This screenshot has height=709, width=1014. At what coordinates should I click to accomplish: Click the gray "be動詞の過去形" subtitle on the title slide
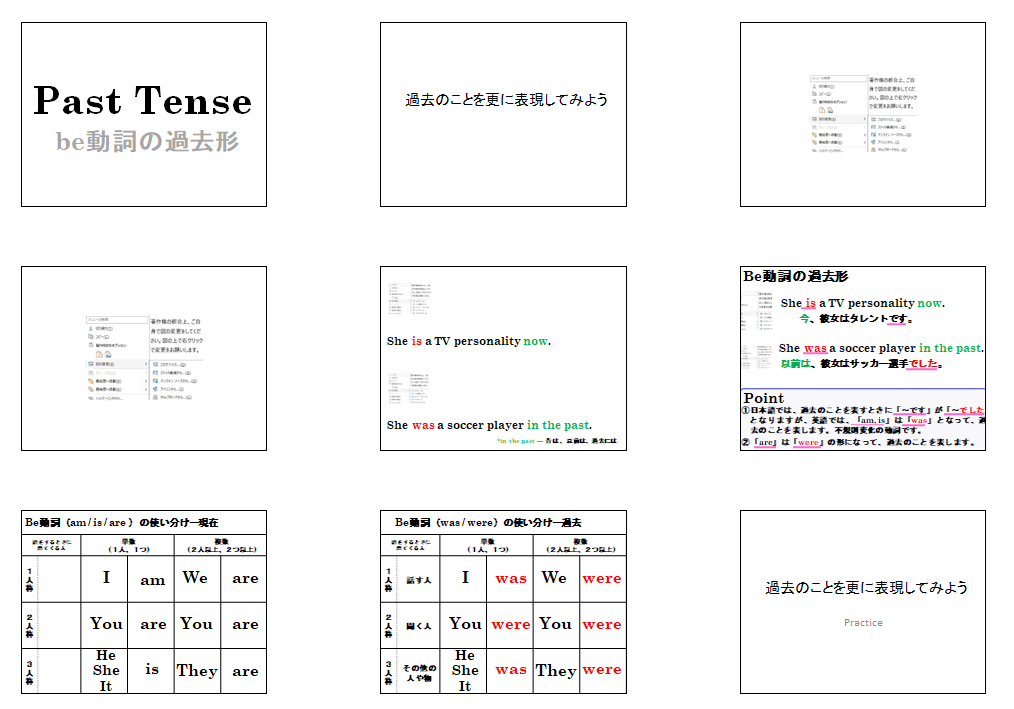point(147,142)
